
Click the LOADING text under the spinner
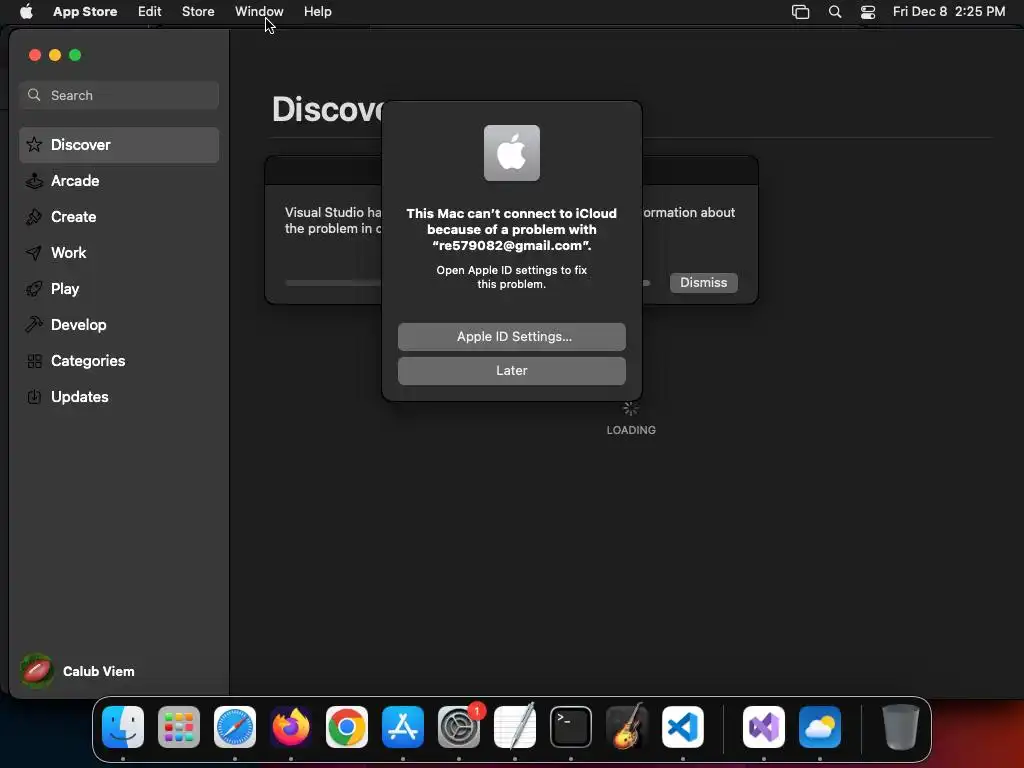click(x=631, y=430)
